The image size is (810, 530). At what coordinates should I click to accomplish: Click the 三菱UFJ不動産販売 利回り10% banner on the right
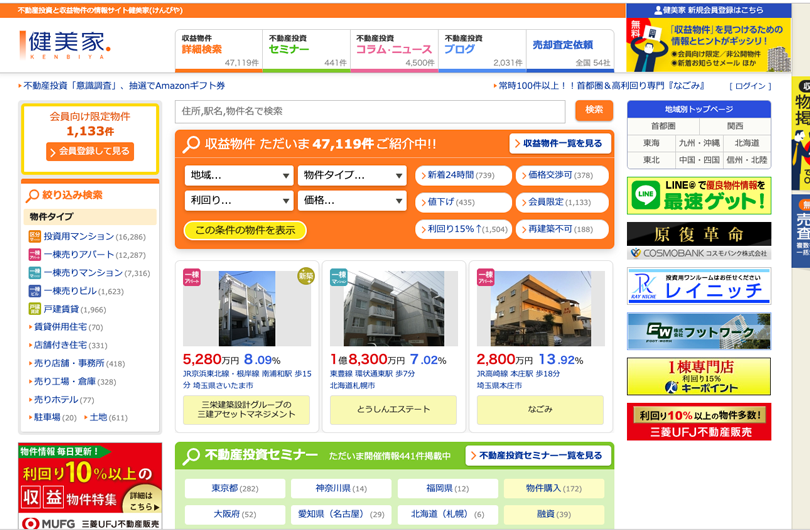699,422
